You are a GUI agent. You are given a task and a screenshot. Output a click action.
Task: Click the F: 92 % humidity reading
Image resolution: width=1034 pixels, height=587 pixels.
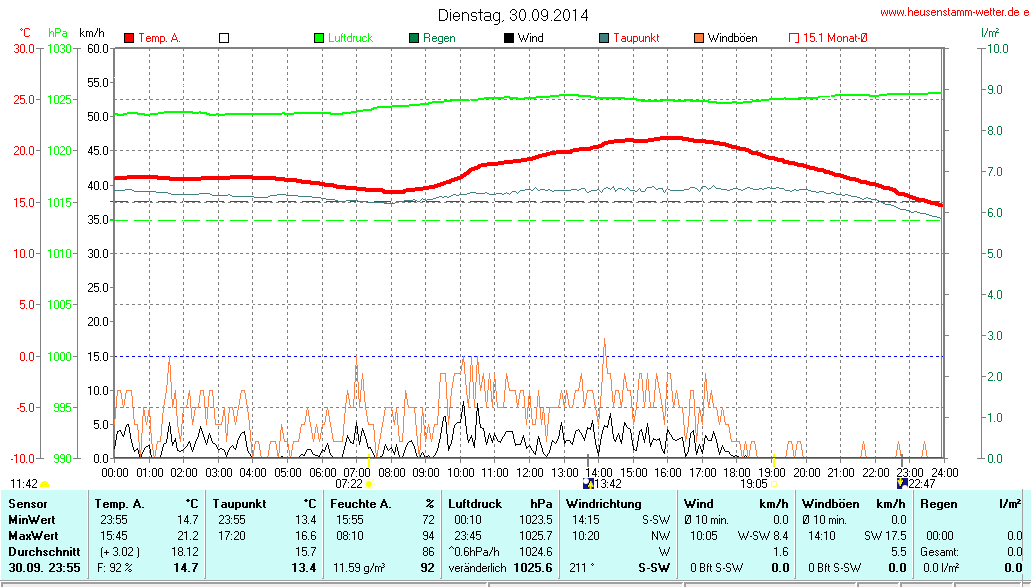click(115, 568)
